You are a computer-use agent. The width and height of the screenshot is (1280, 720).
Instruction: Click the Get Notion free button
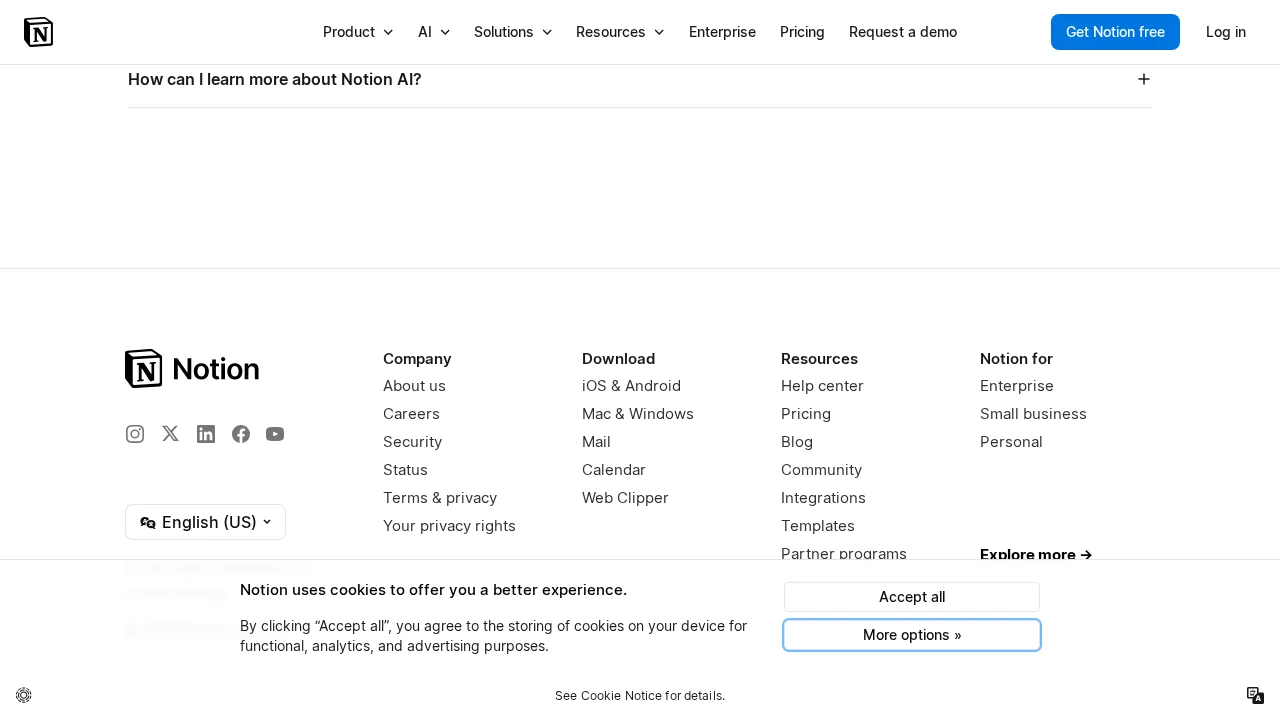pos(1115,32)
